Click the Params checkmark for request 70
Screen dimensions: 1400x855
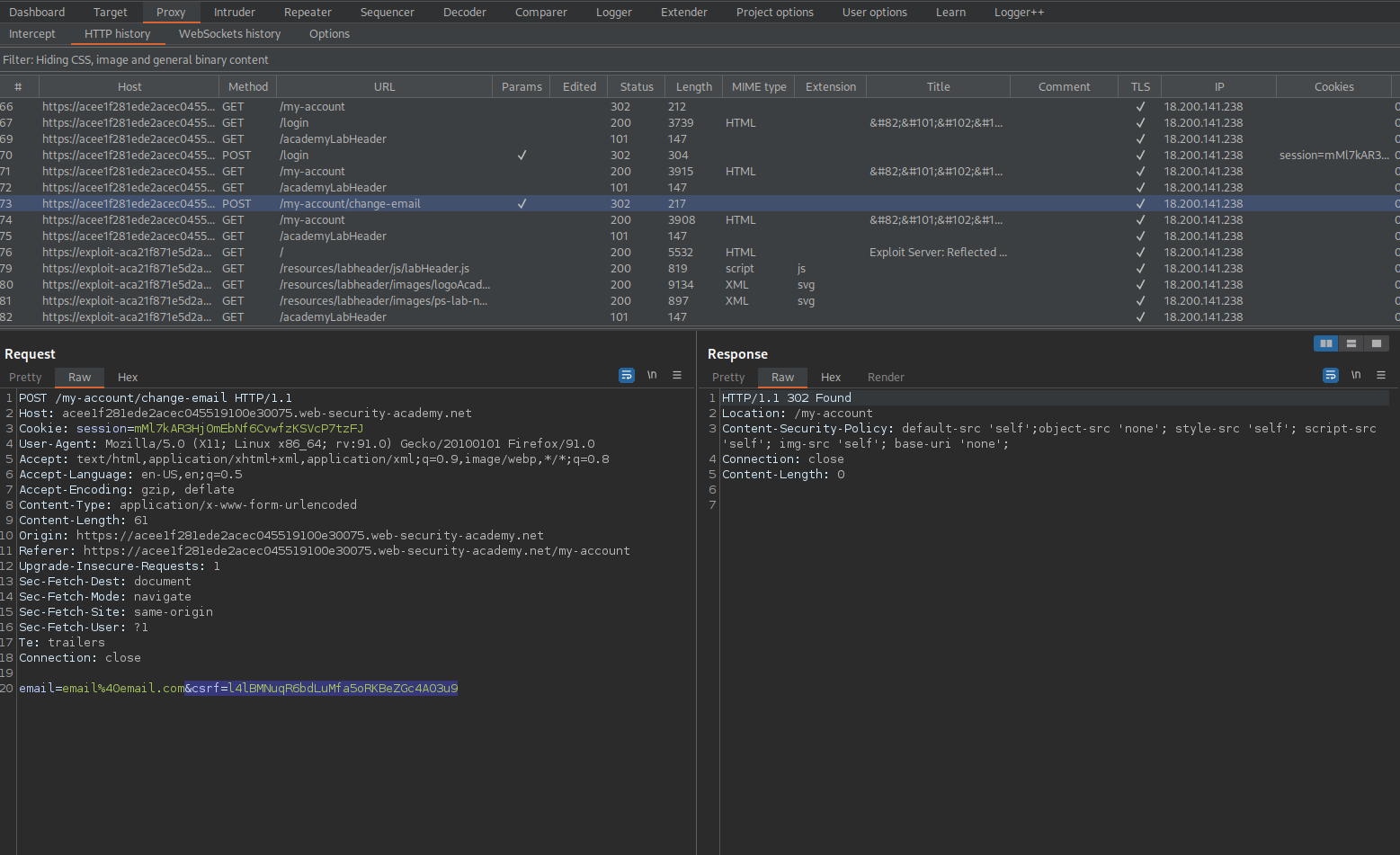pos(522,155)
